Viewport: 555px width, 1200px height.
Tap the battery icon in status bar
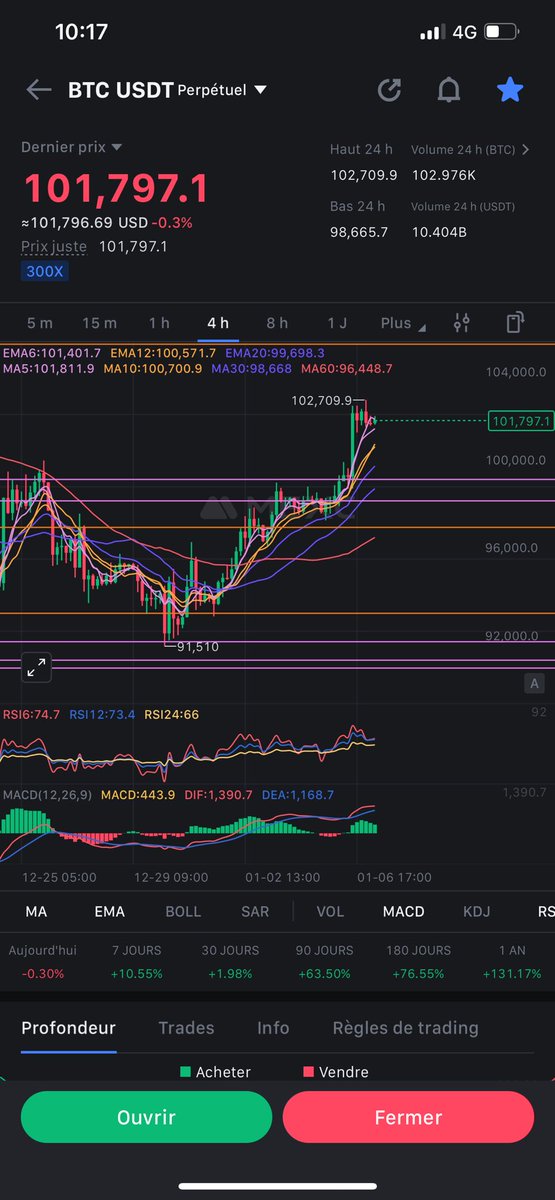500,32
